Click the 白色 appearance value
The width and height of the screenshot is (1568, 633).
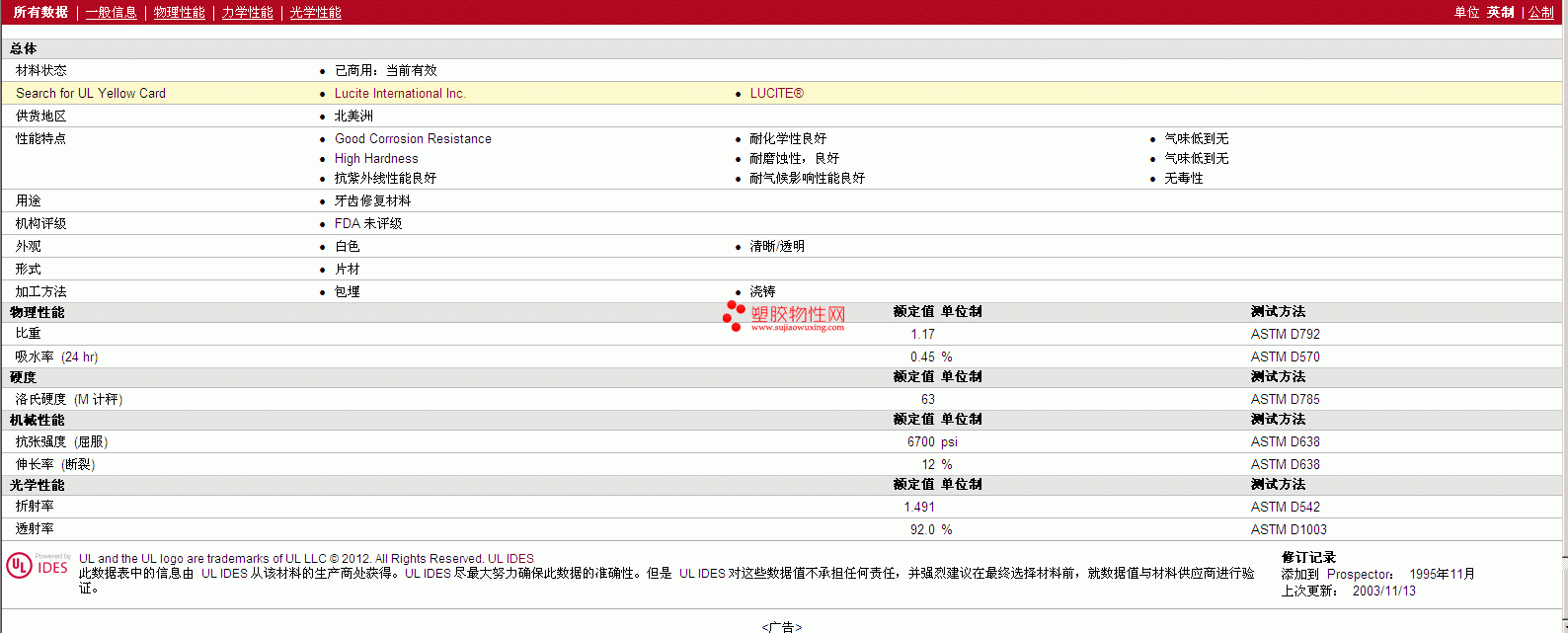point(348,246)
